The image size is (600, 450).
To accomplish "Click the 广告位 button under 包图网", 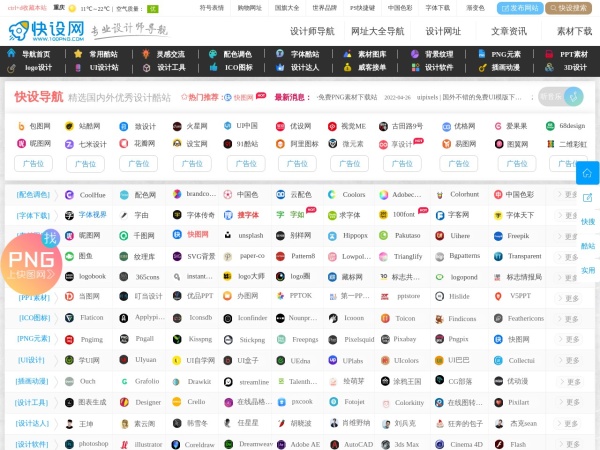I will 33,164.
